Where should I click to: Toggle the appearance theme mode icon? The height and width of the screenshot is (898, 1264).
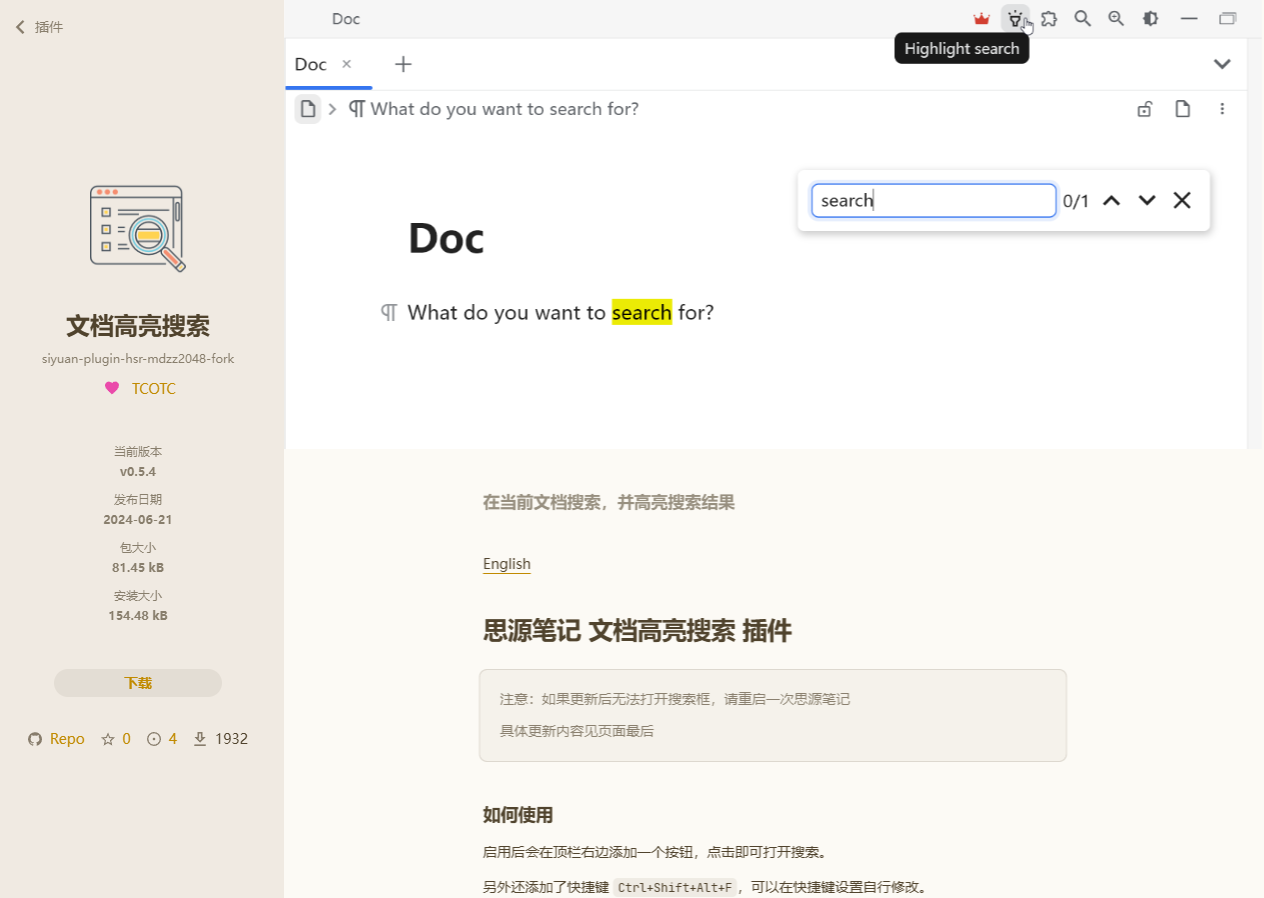click(1150, 18)
